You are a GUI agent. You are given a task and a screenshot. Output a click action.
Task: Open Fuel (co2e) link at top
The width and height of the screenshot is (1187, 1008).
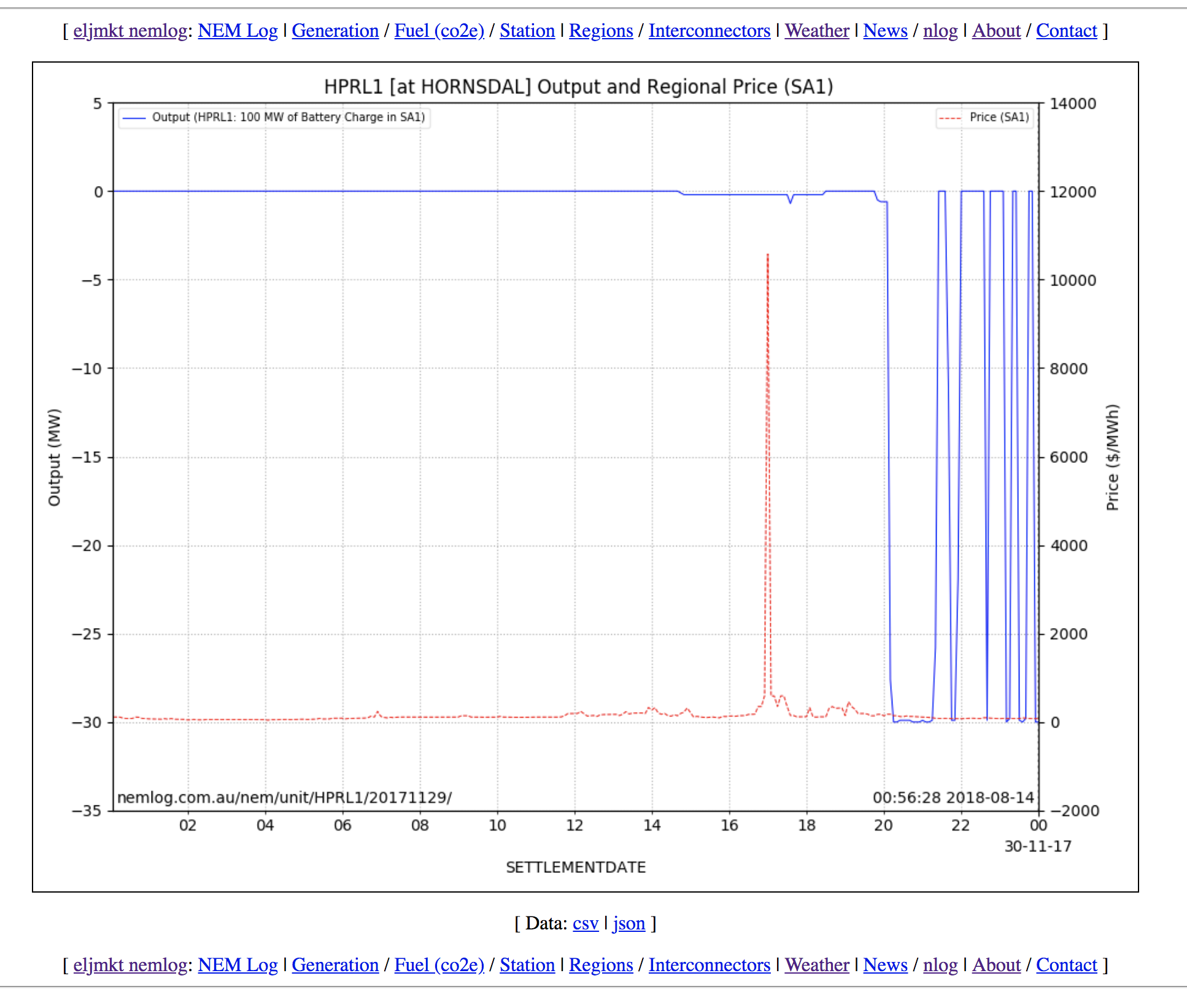point(439,31)
